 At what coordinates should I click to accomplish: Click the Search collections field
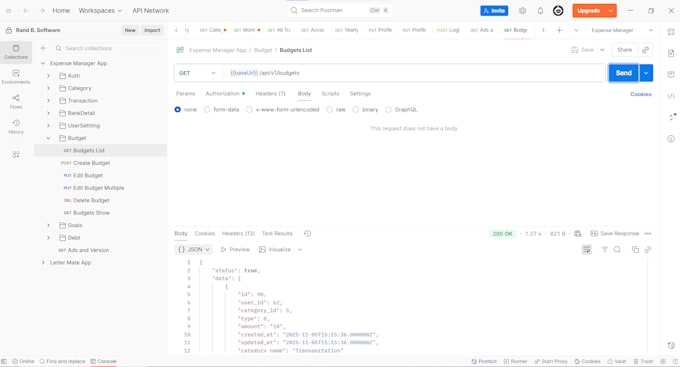coord(108,48)
